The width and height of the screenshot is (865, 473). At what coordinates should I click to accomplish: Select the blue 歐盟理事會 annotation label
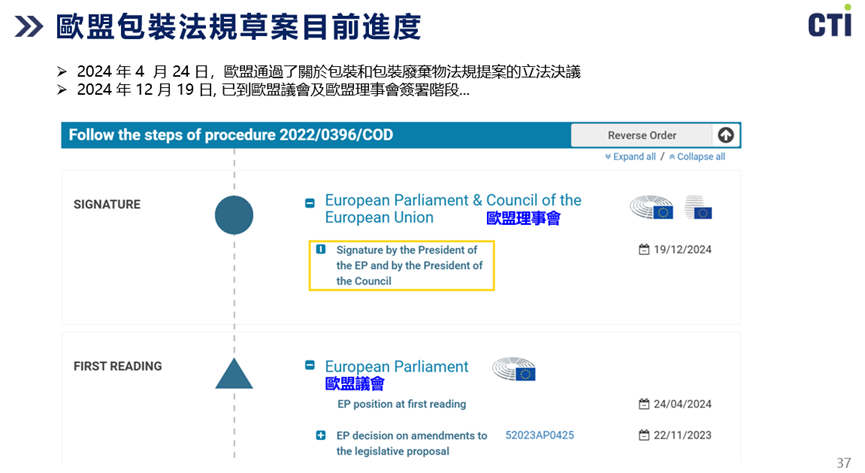pos(523,219)
